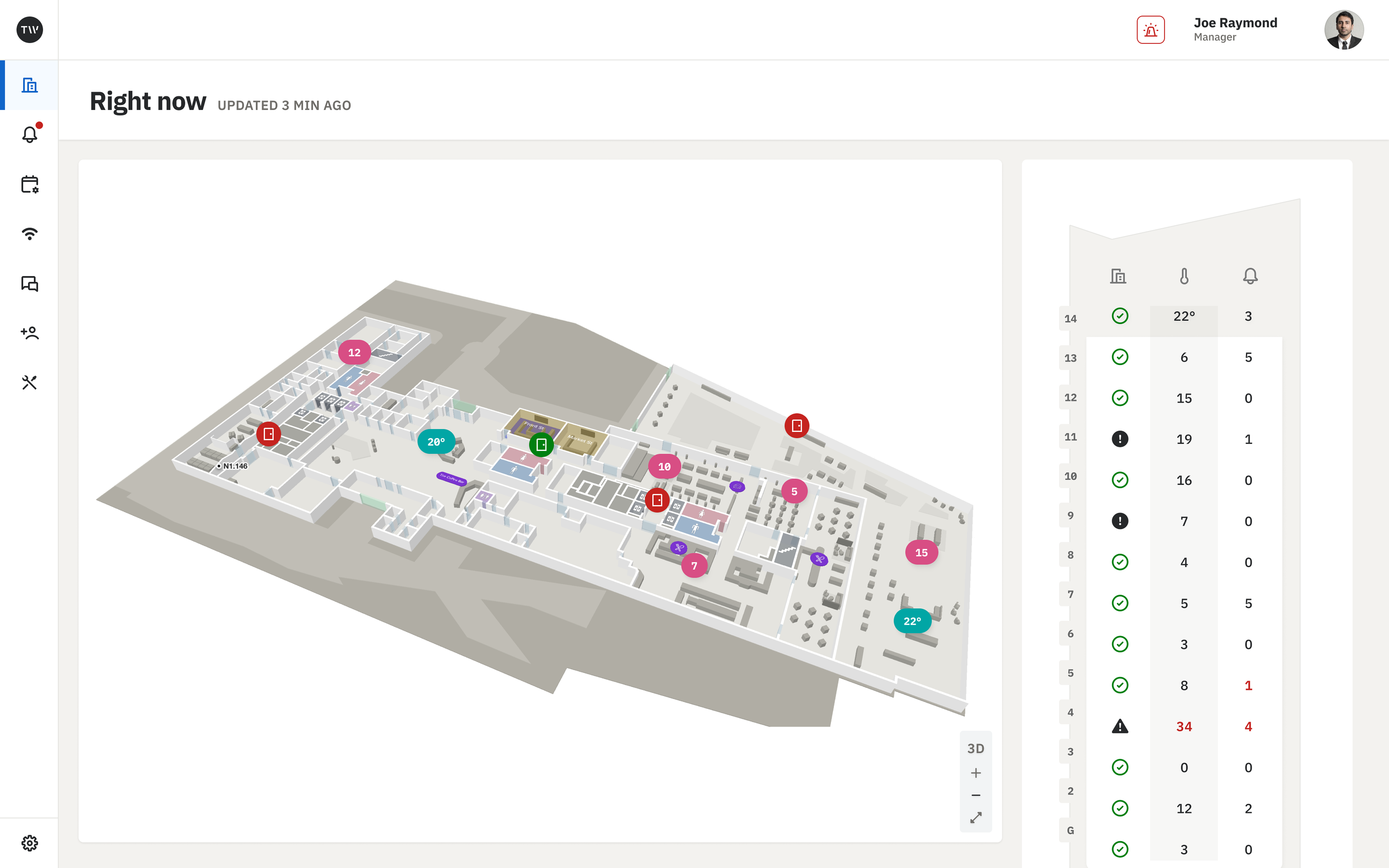Click The Coffee Bar purple label
Screen dimensions: 1389x868
pos(452,479)
